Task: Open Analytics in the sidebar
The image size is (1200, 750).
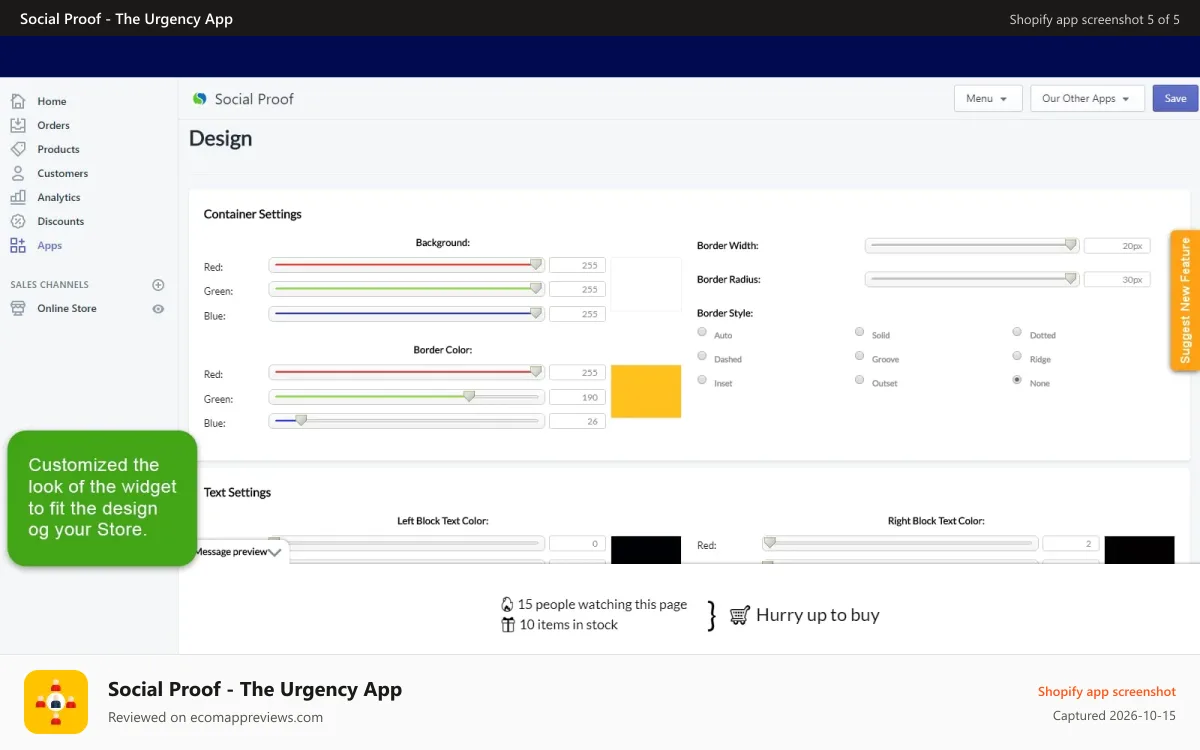Action: click(x=59, y=197)
